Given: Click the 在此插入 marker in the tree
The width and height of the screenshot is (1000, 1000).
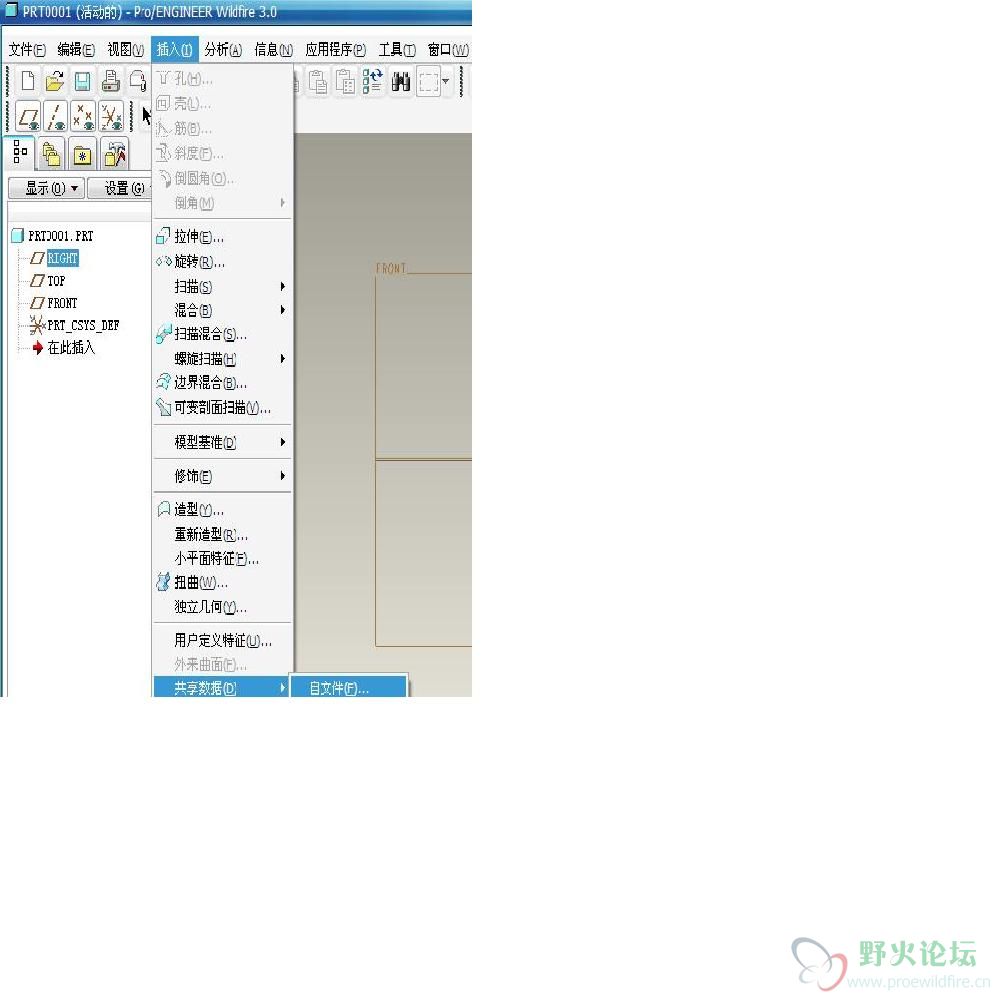Looking at the screenshot, I should [64, 348].
